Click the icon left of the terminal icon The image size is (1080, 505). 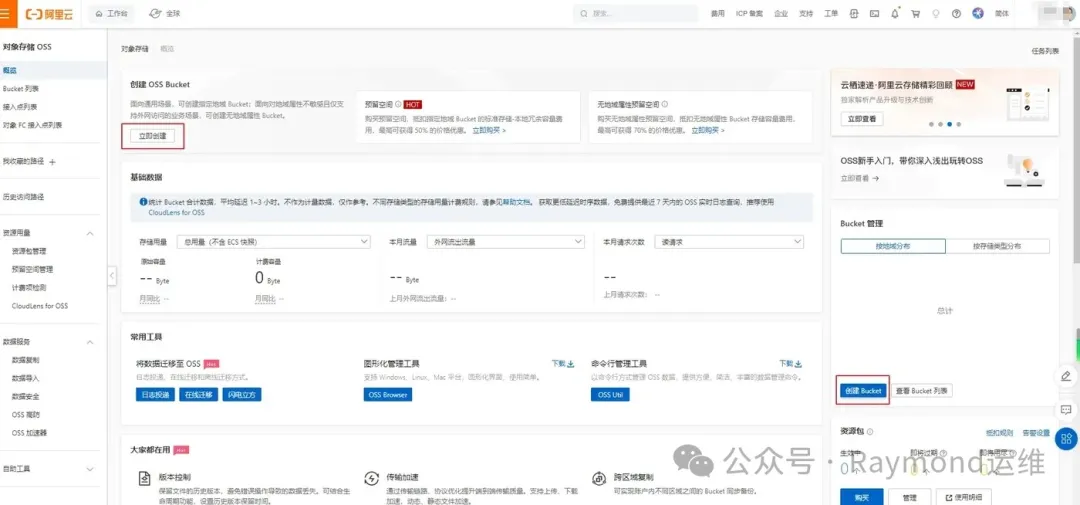pyautogui.click(x=854, y=14)
